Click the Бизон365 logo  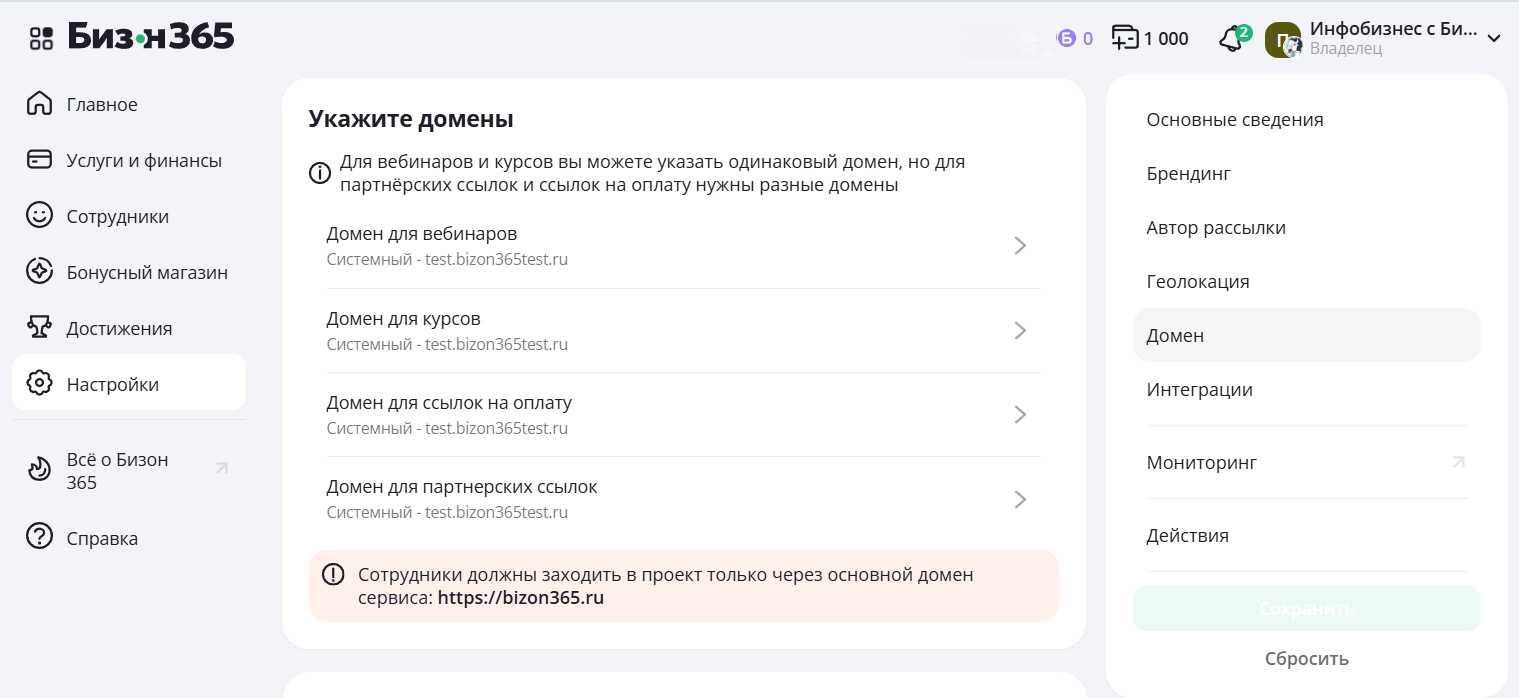click(151, 38)
